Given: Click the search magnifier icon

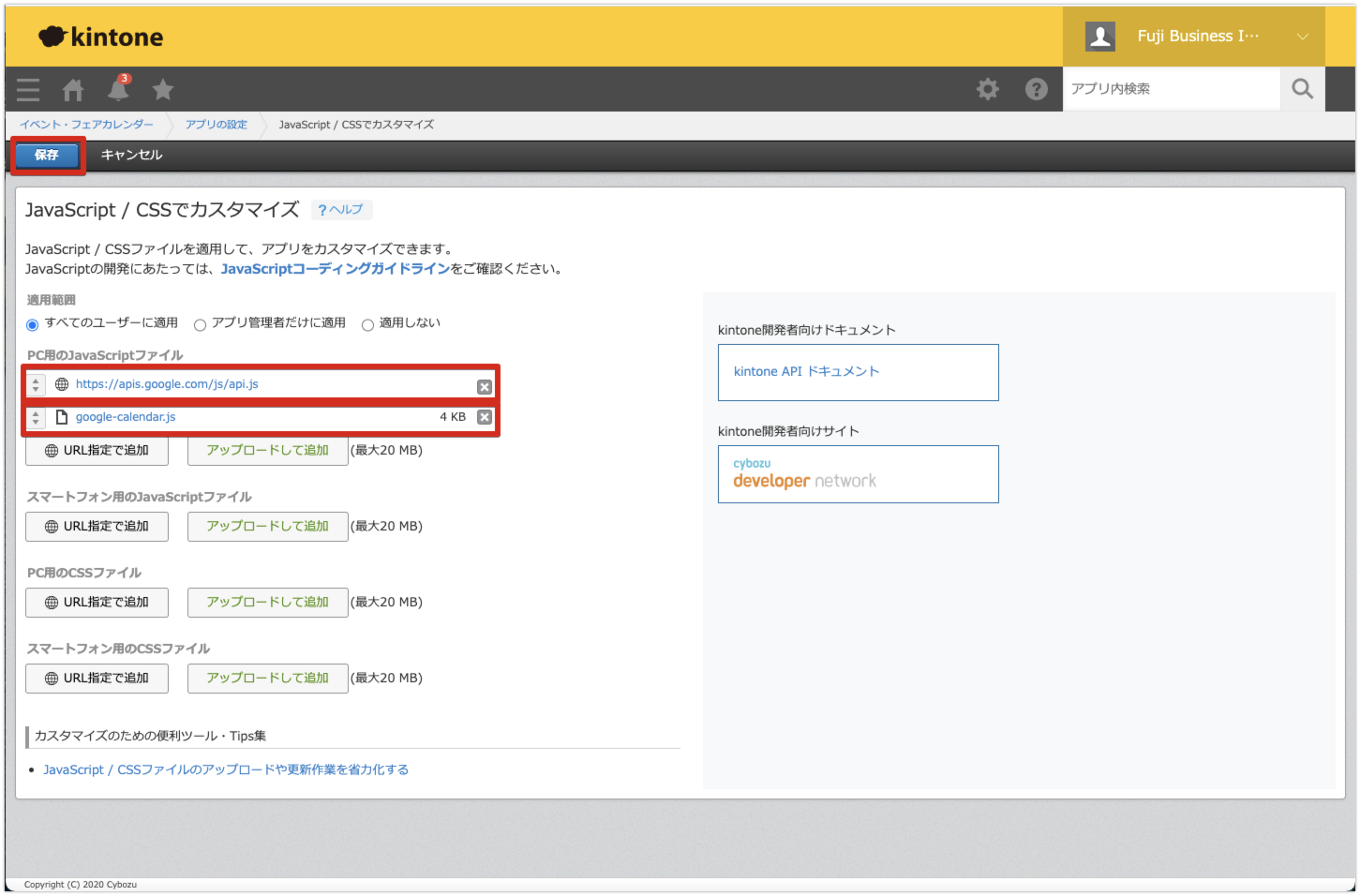Looking at the screenshot, I should pos(1303,89).
